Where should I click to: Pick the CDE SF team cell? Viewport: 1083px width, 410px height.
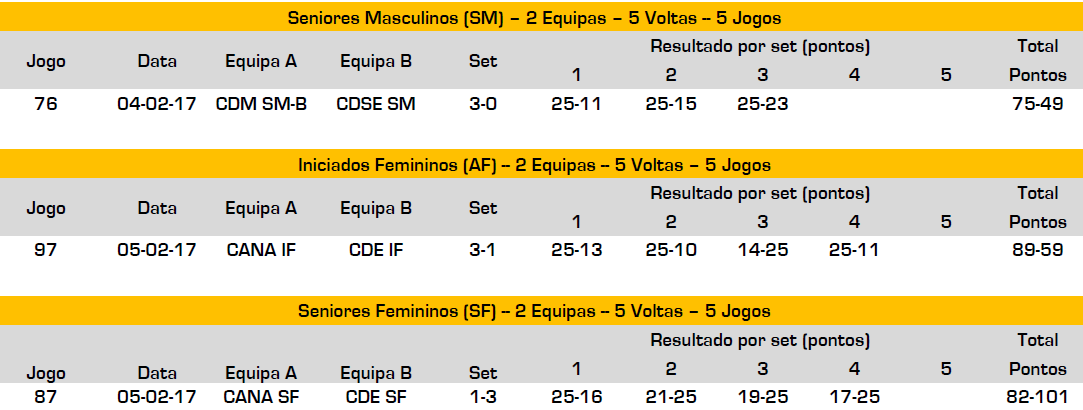tap(376, 397)
